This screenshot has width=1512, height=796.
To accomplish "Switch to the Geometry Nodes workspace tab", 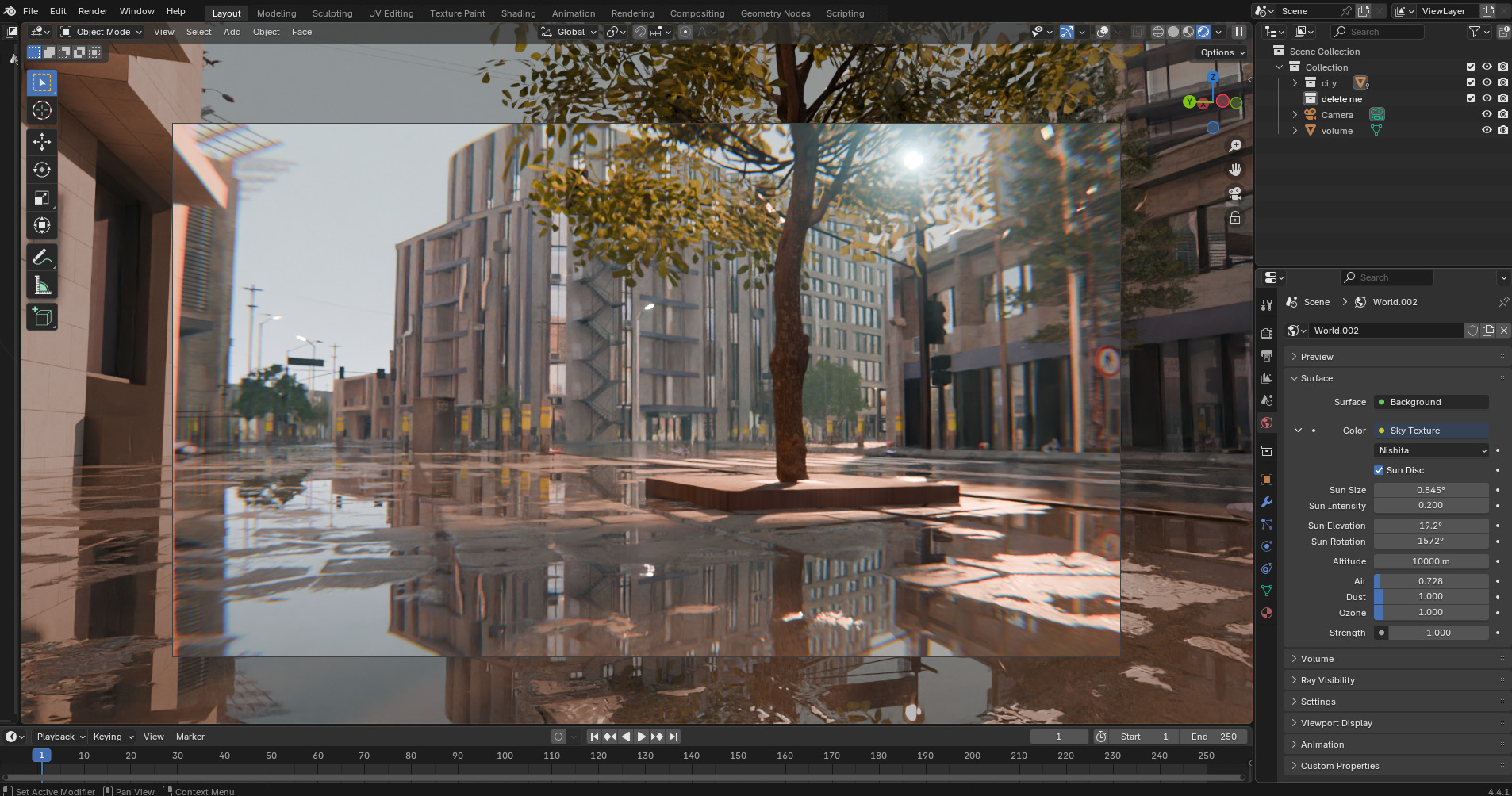I will click(775, 13).
